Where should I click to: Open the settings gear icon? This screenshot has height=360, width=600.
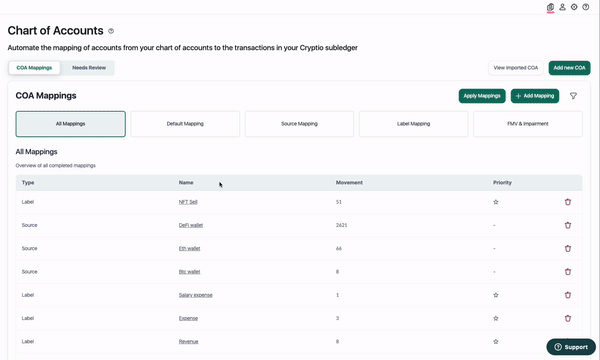pyautogui.click(x=574, y=7)
